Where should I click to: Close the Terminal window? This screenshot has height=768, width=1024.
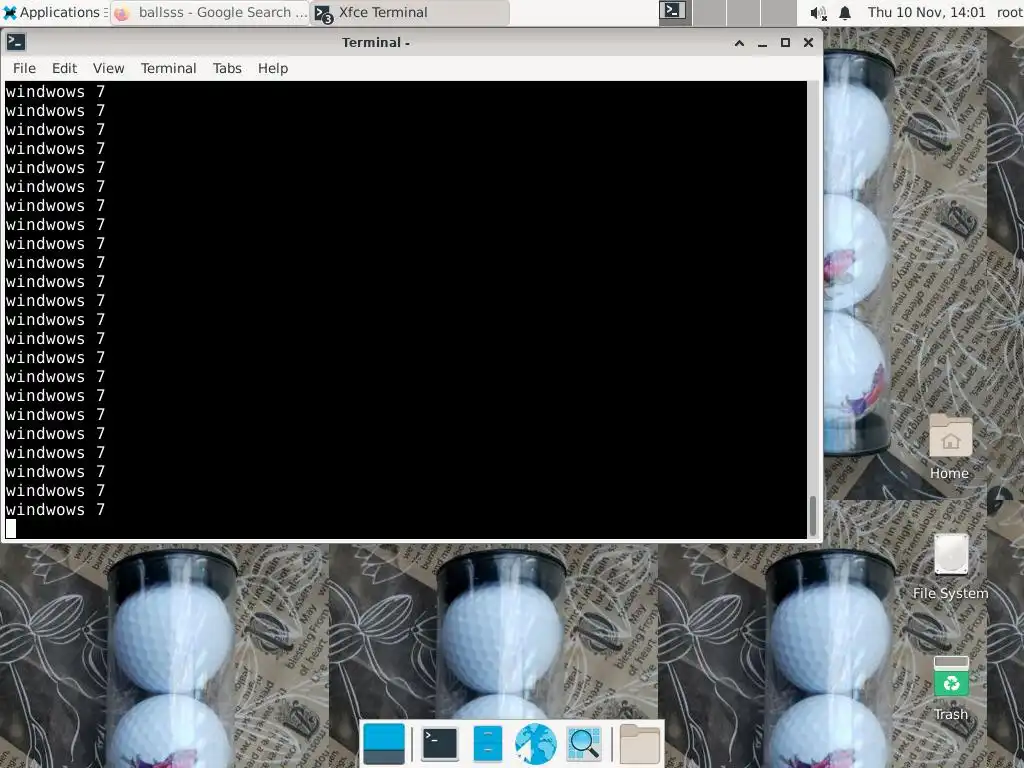pyautogui.click(x=808, y=42)
